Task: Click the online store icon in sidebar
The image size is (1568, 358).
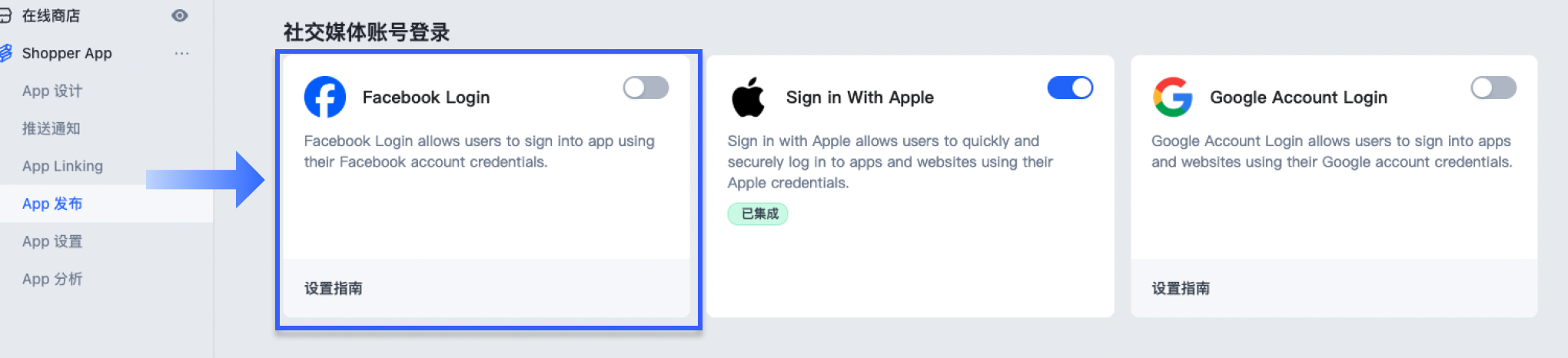Action: 5,15
